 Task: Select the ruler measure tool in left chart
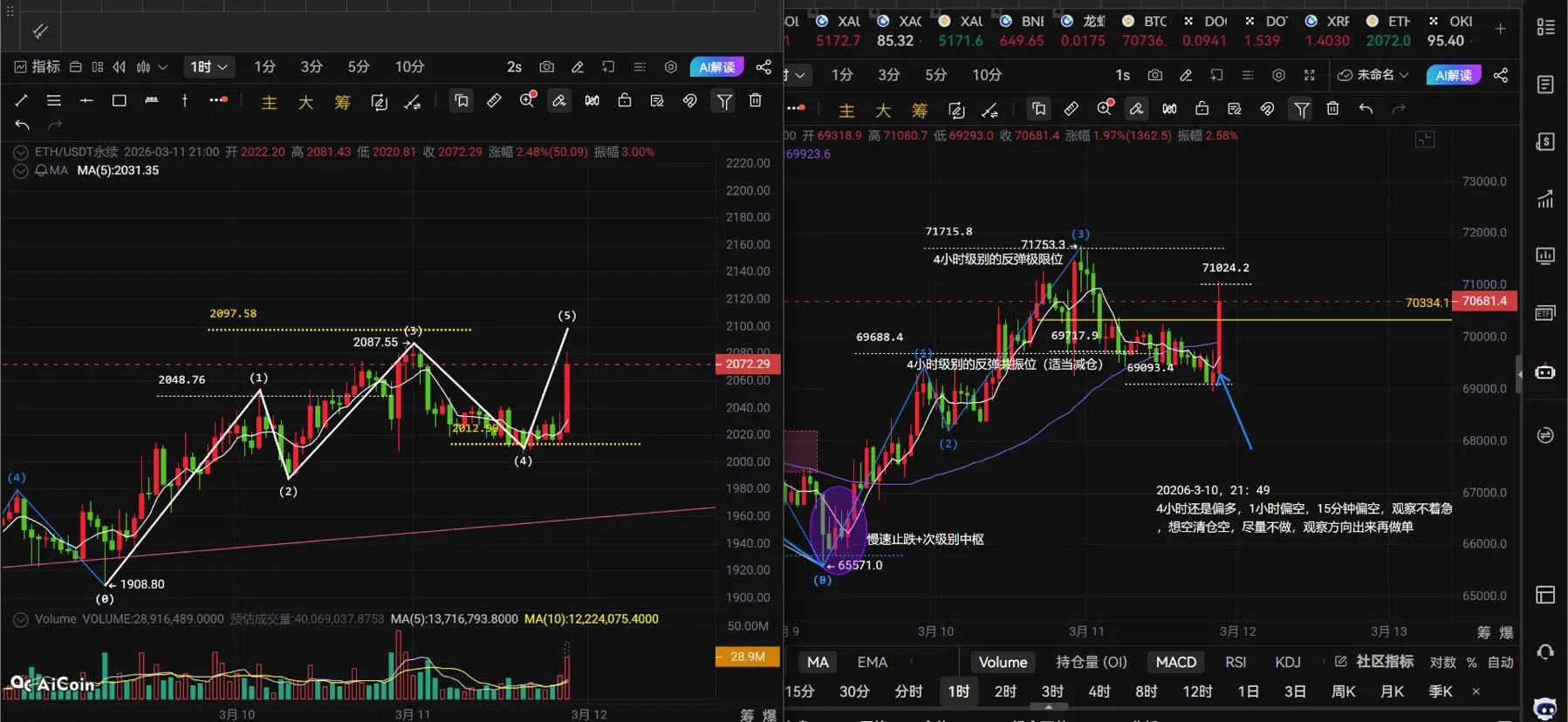coord(494,100)
